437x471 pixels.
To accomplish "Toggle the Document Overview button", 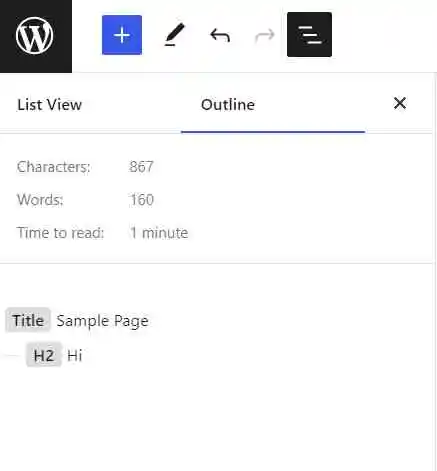I will [309, 35].
